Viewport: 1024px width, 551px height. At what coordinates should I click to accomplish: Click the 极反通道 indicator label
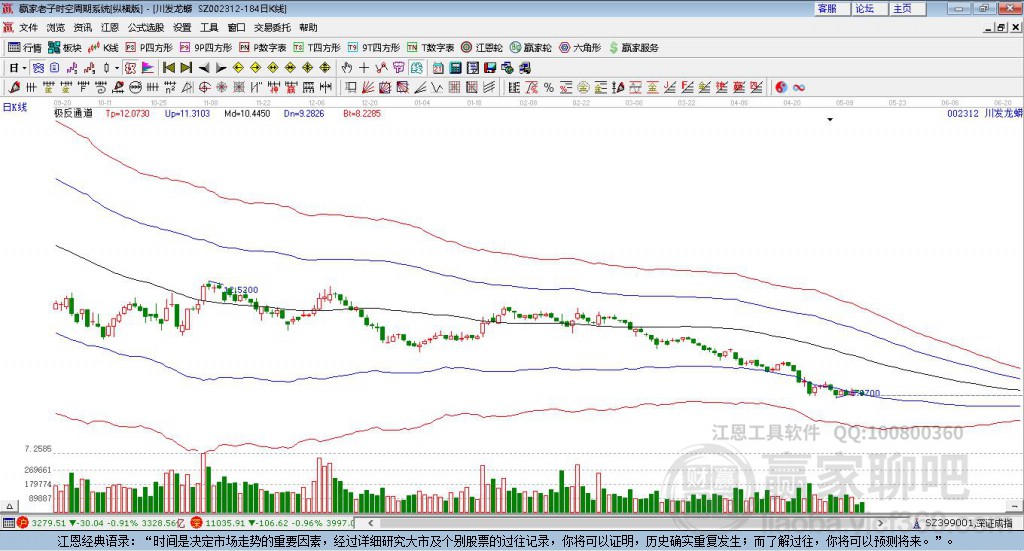(73, 114)
